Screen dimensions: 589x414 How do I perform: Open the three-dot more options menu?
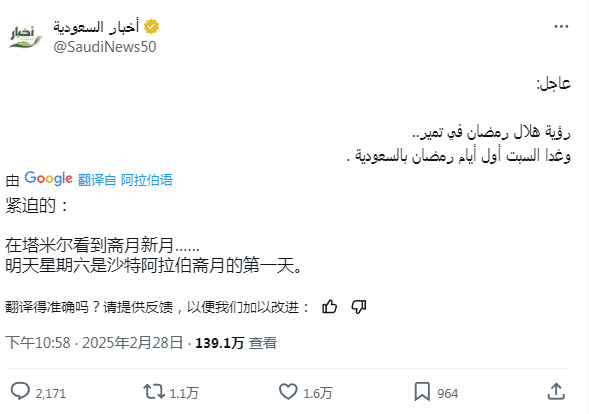coord(561,26)
